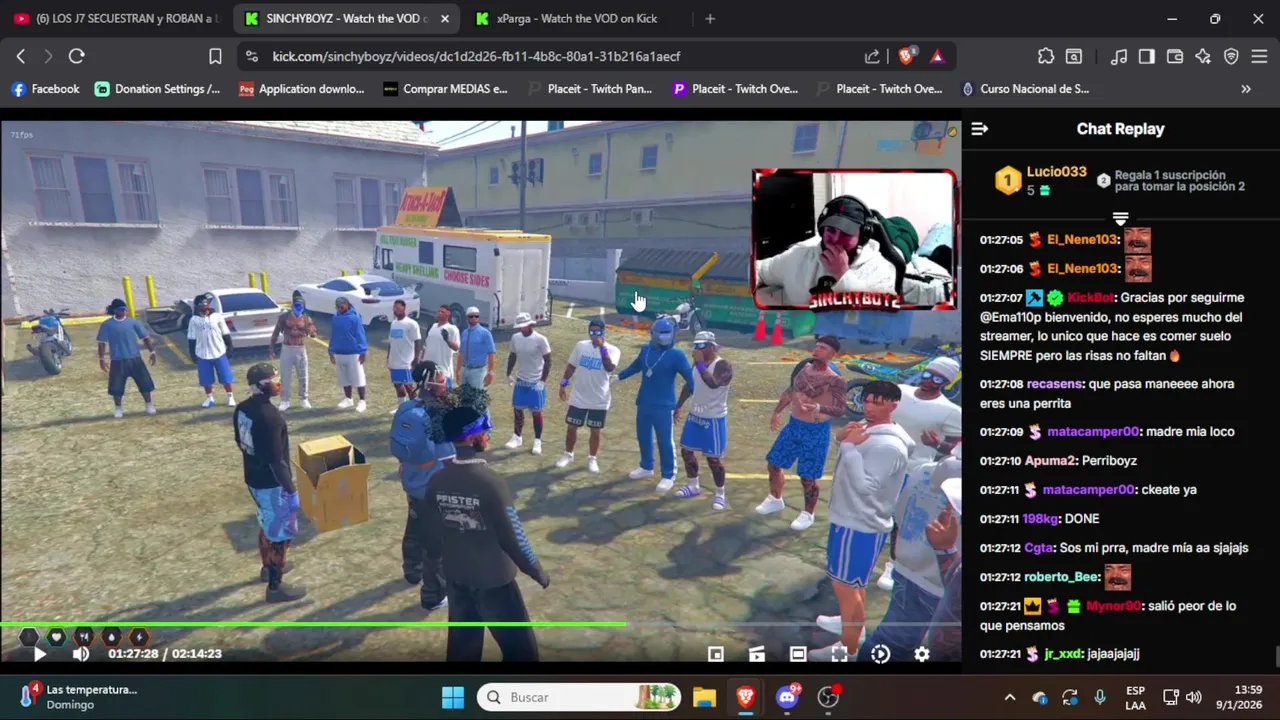Switch to the YouTube LOS J7 tab

tap(117, 19)
